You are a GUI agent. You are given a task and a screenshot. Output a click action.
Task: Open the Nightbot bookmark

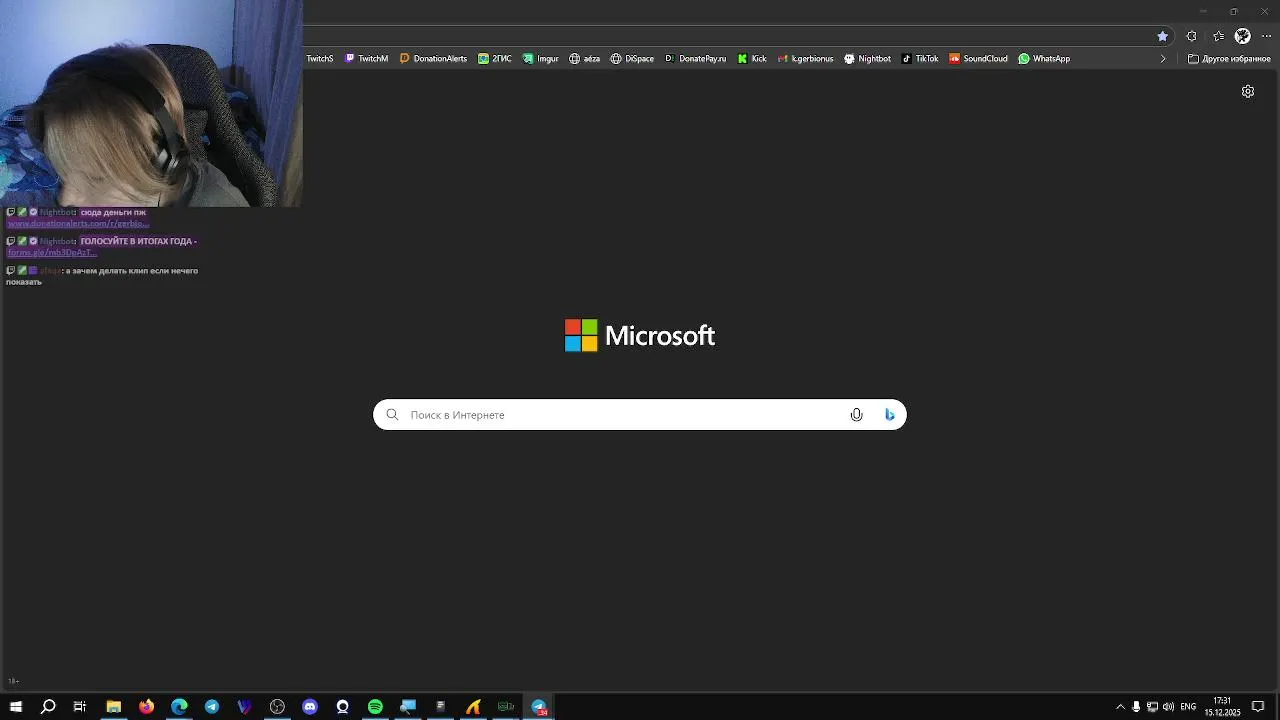pos(867,59)
